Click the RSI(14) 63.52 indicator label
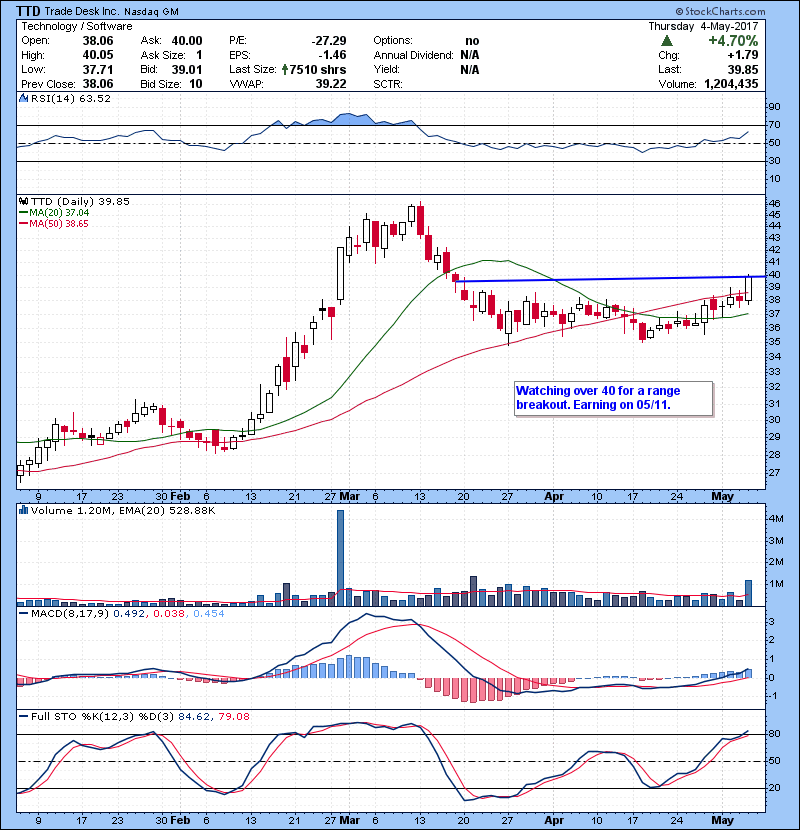The height and width of the screenshot is (830, 800). [x=71, y=98]
